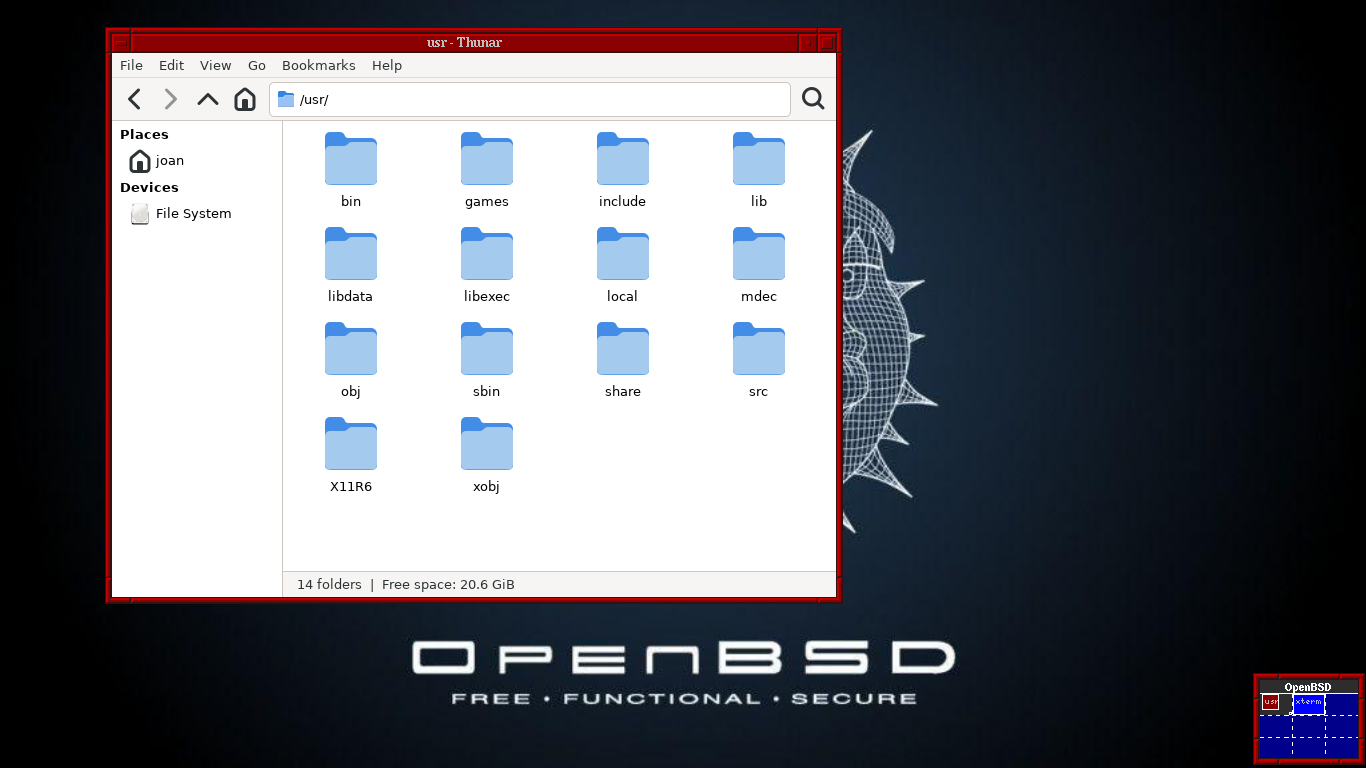Click the OpenBSD pager title label

[1308, 687]
